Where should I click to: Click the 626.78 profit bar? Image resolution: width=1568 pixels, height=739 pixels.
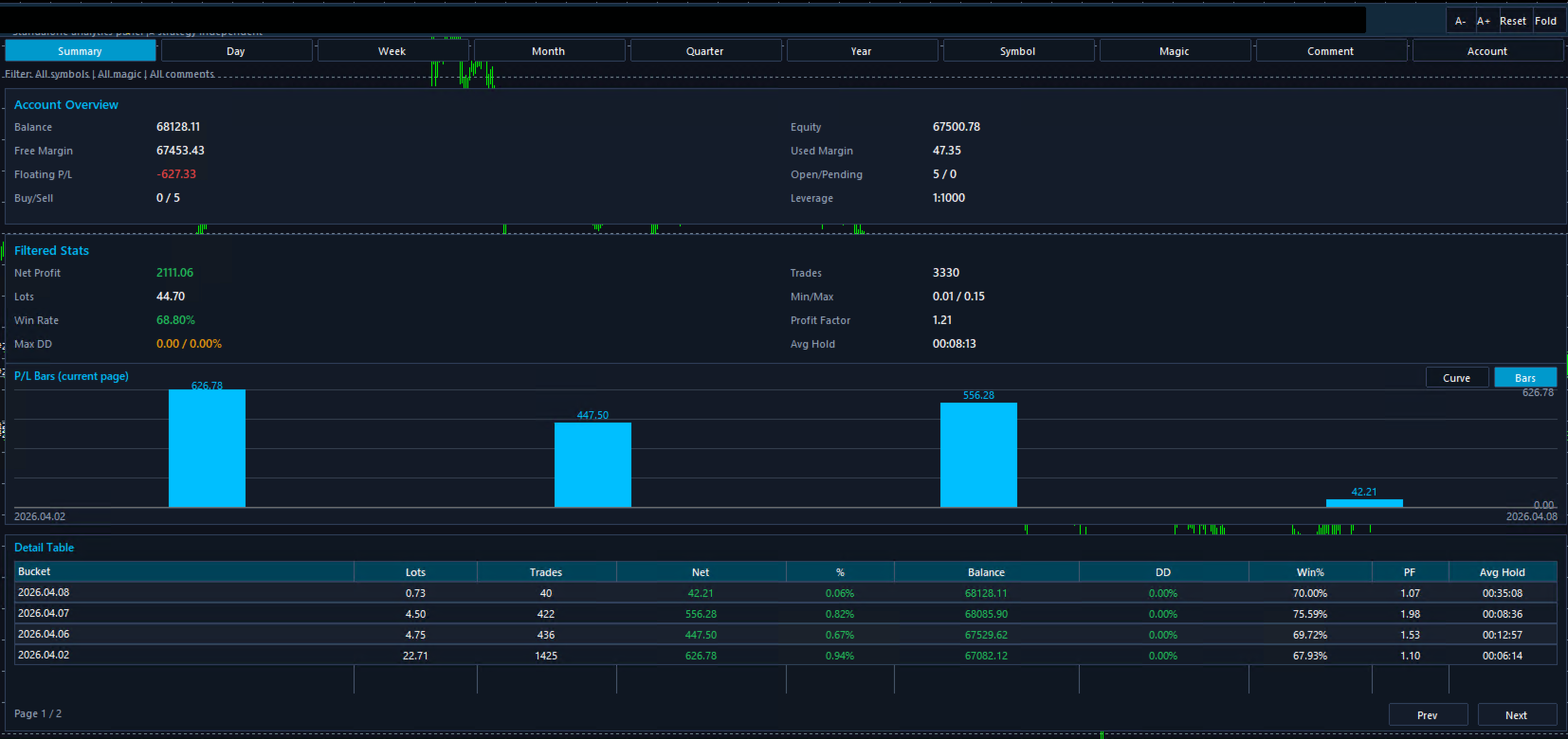click(x=207, y=448)
